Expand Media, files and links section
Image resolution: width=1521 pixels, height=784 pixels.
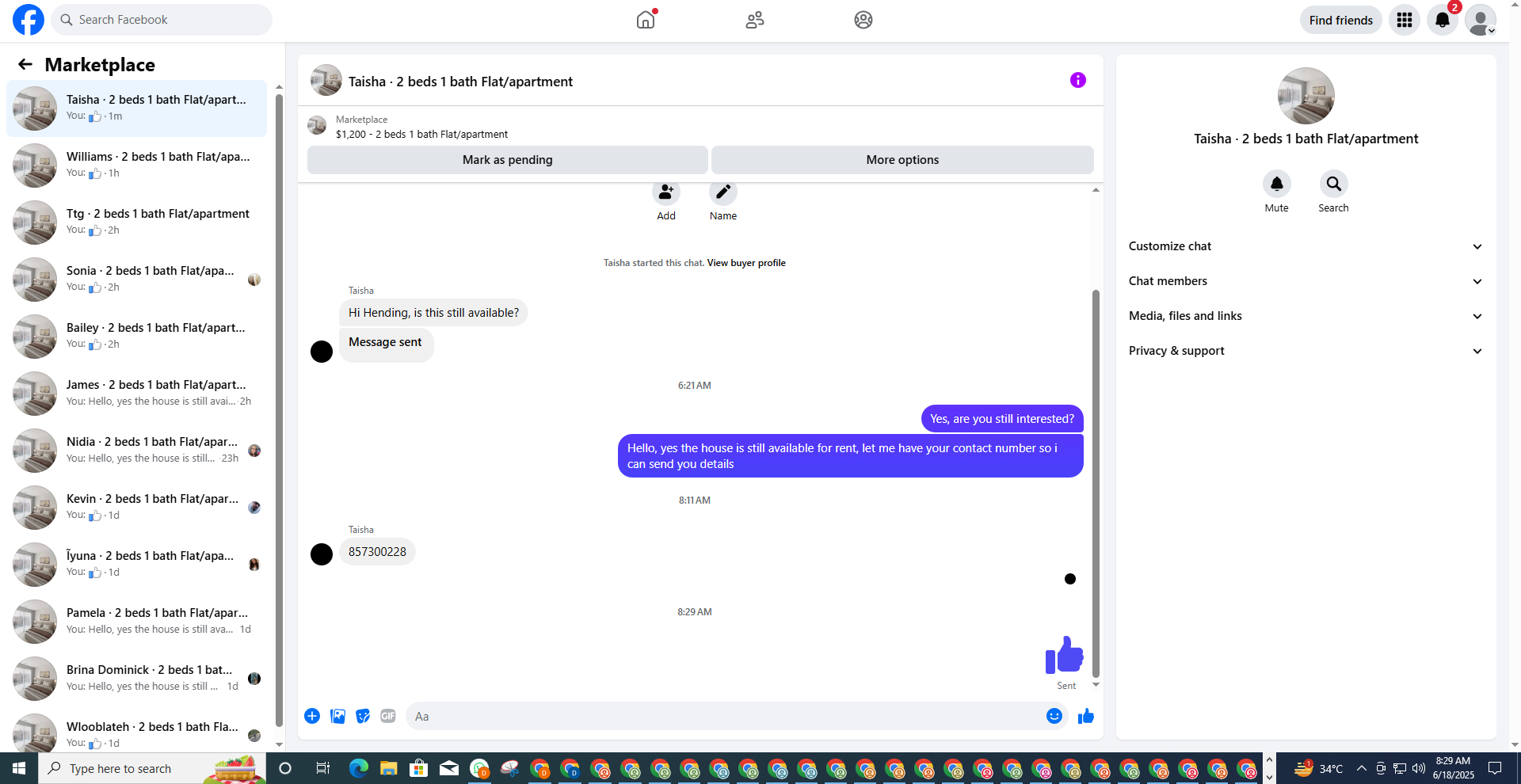tap(1306, 316)
